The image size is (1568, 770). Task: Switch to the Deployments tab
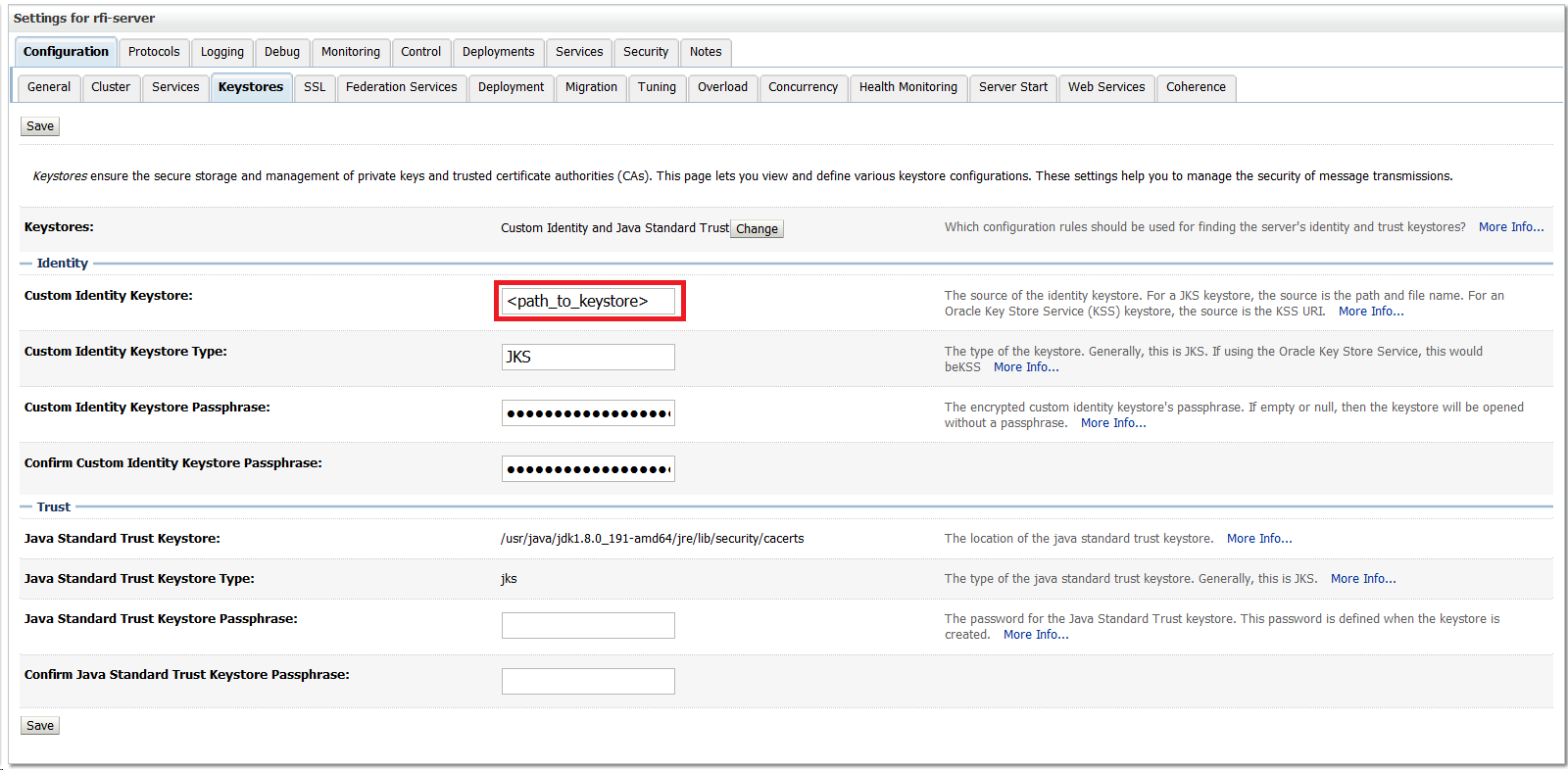coord(499,52)
